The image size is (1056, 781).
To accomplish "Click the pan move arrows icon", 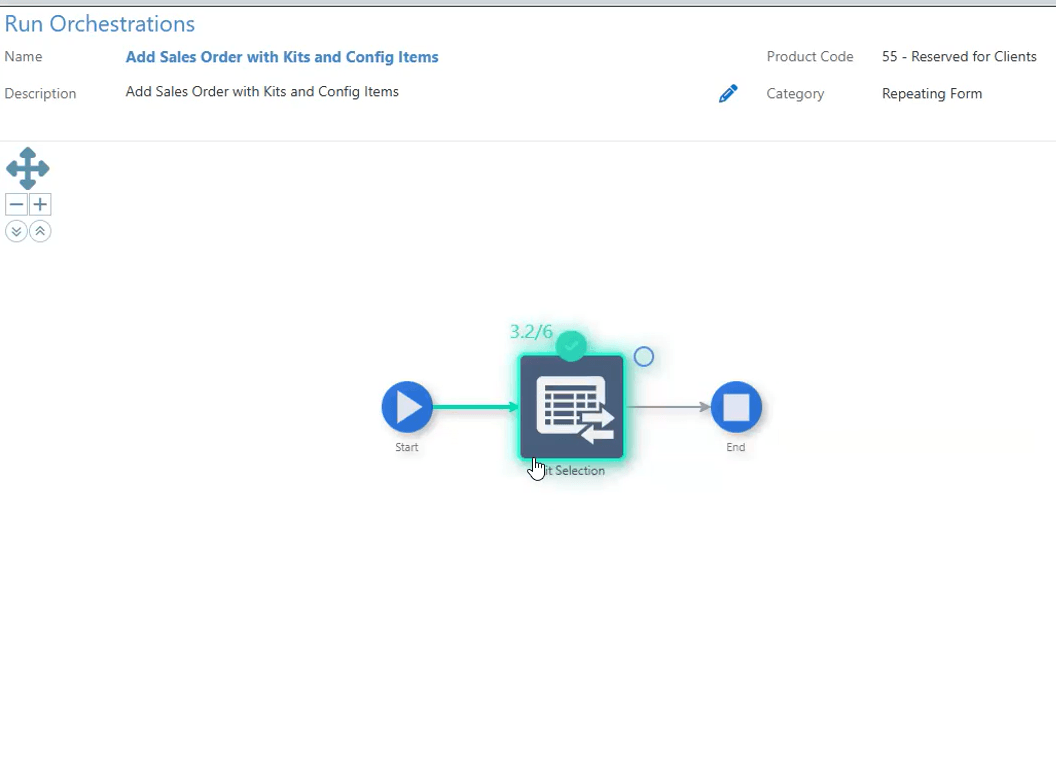I will pyautogui.click(x=28, y=168).
